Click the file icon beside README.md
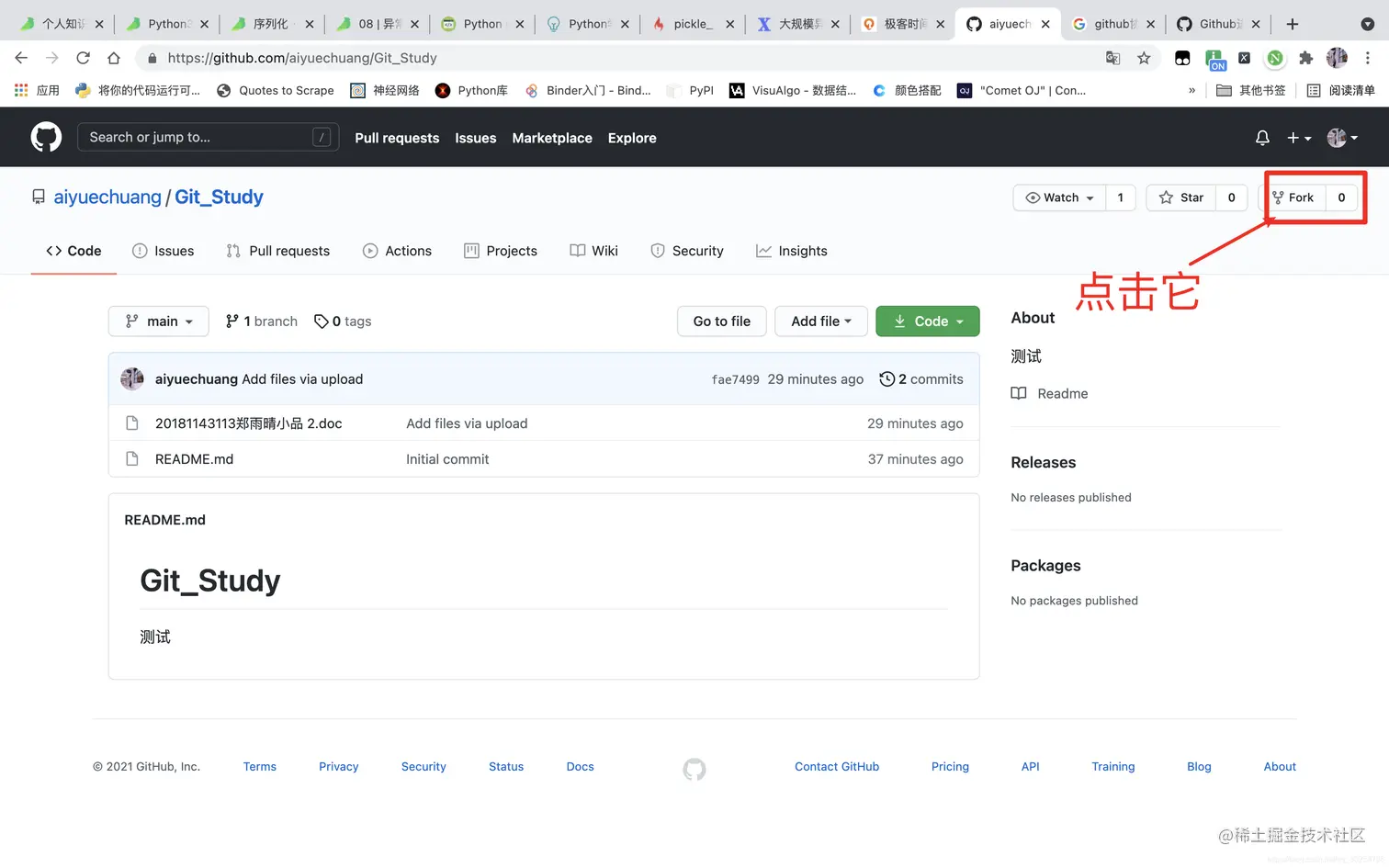 tap(132, 458)
